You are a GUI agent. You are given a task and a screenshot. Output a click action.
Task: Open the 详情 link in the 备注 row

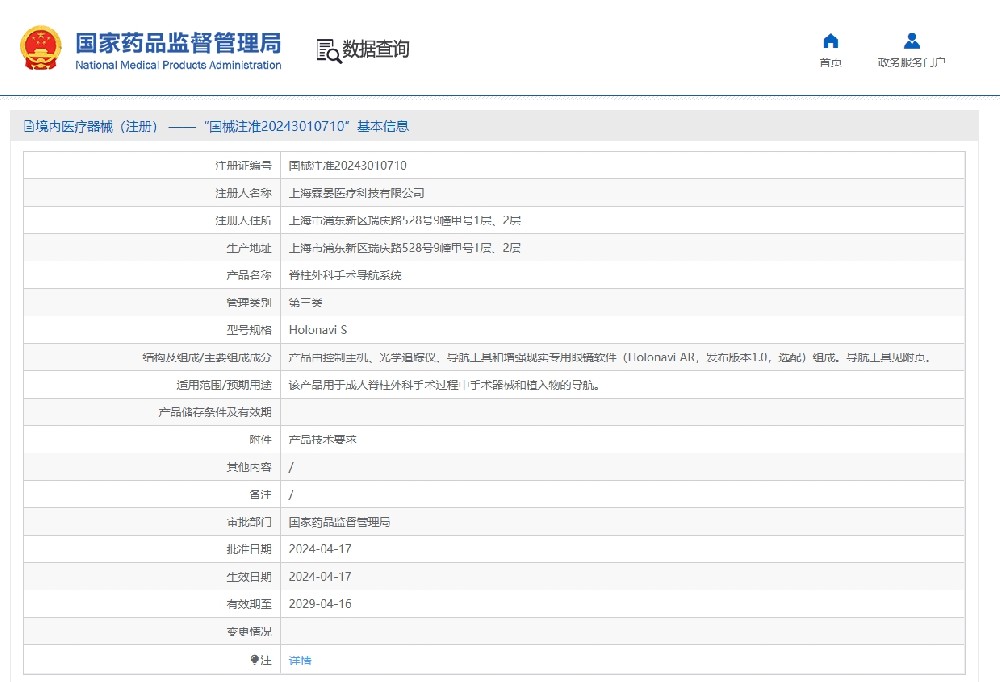(x=300, y=660)
